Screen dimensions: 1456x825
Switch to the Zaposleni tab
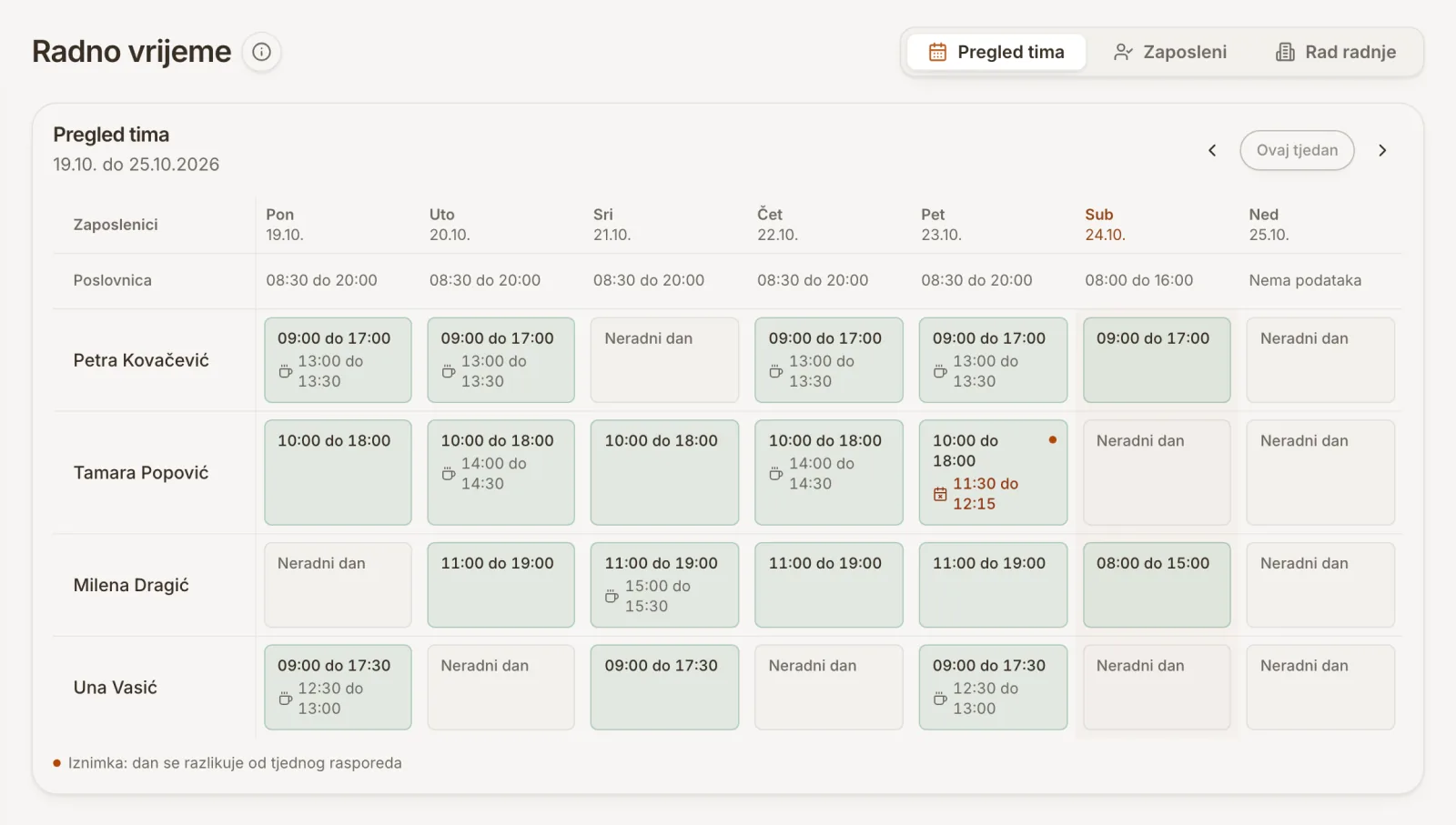coord(1169,52)
